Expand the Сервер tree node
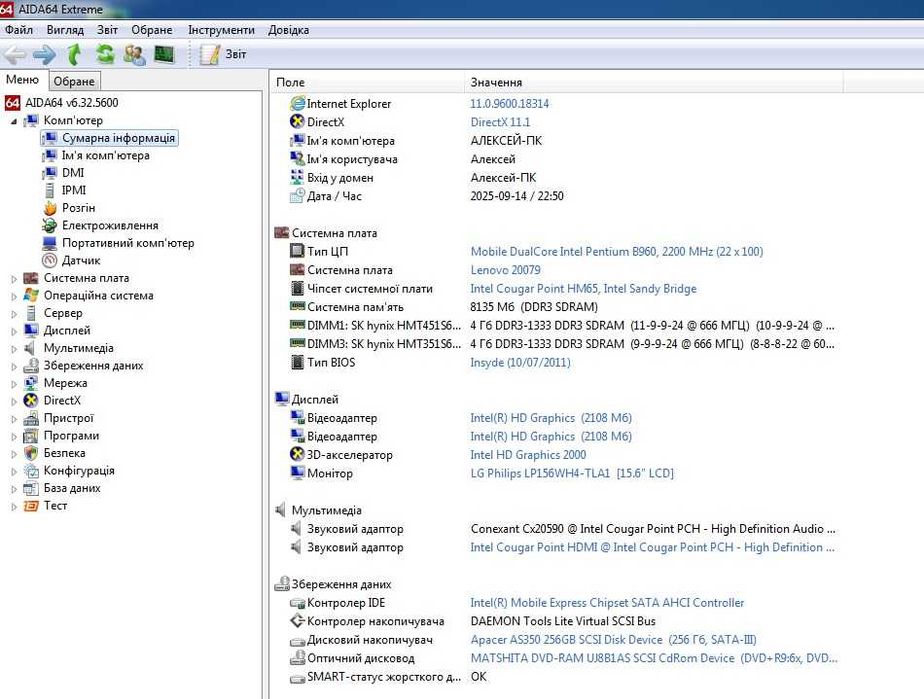Image resolution: width=924 pixels, height=699 pixels. (x=14, y=314)
